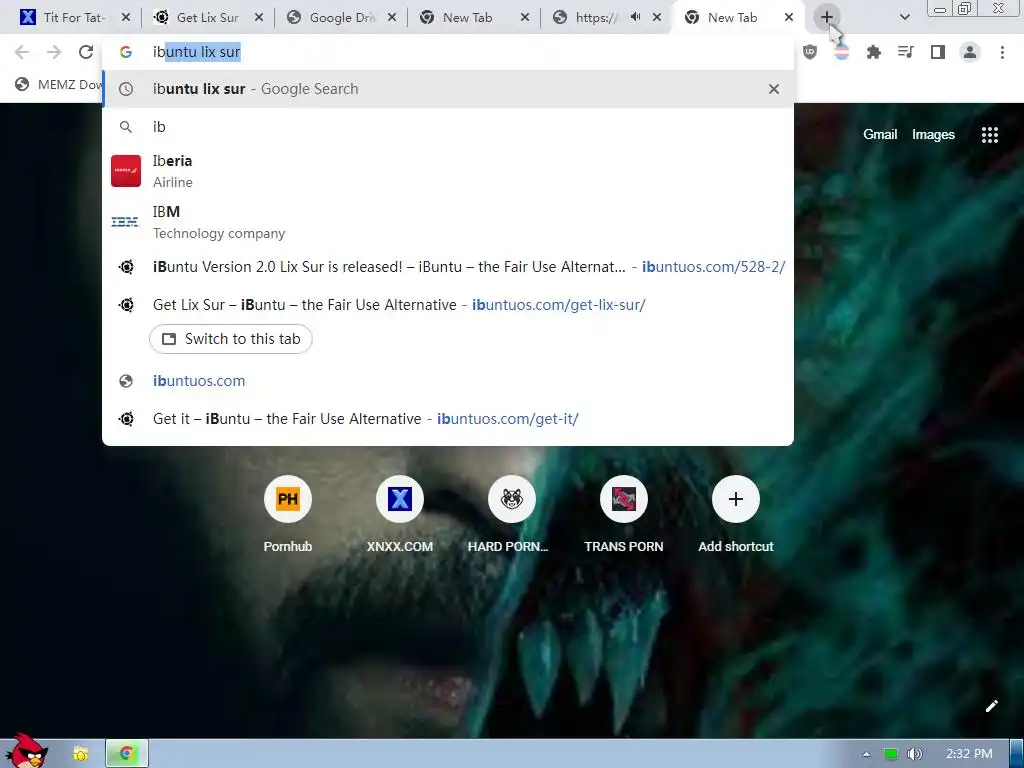Click the green tray icon on the taskbar
Viewport: 1024px width, 768px height.
(x=890, y=754)
